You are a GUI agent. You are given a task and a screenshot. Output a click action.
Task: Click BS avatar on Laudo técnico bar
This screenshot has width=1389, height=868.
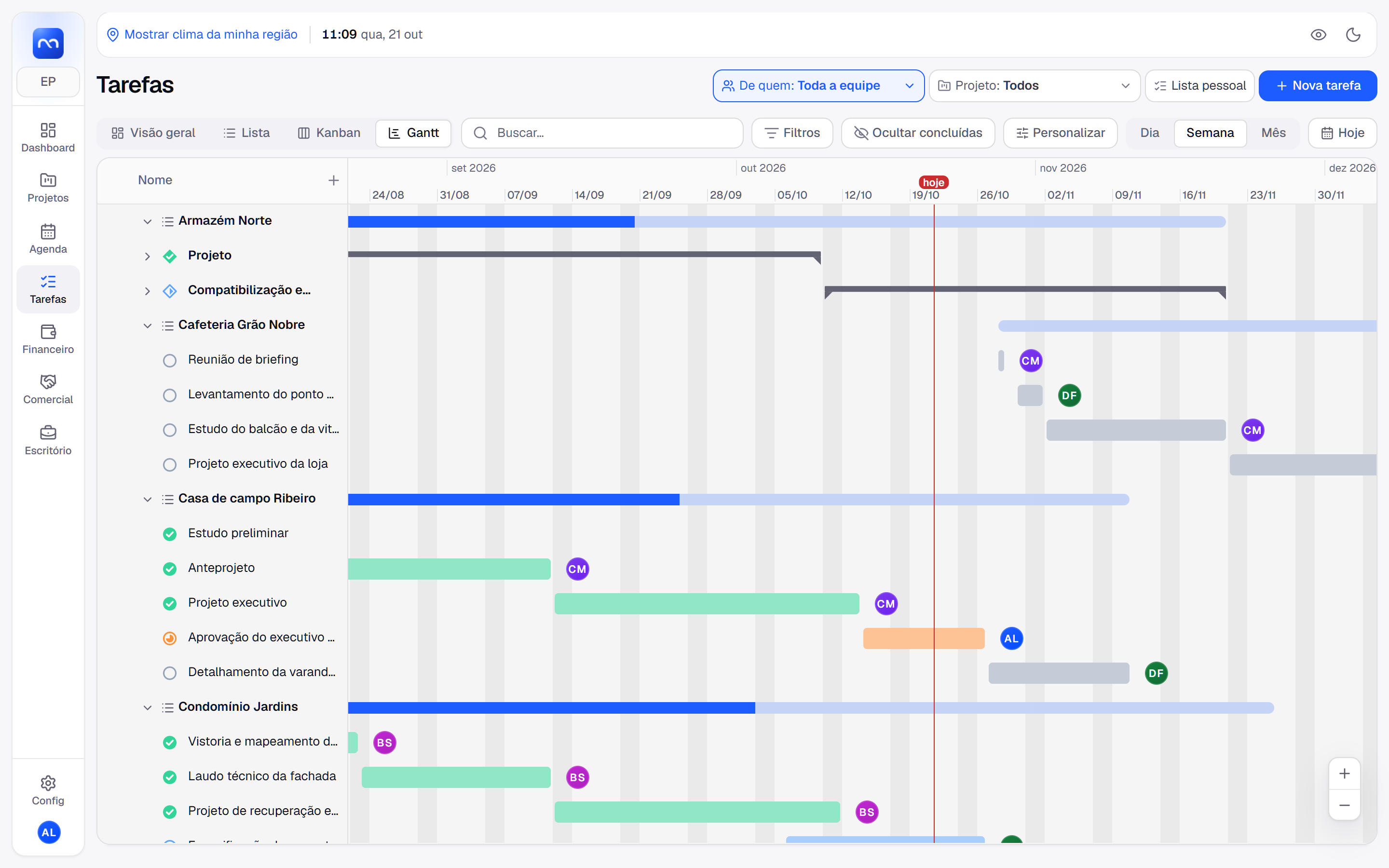pos(577,777)
